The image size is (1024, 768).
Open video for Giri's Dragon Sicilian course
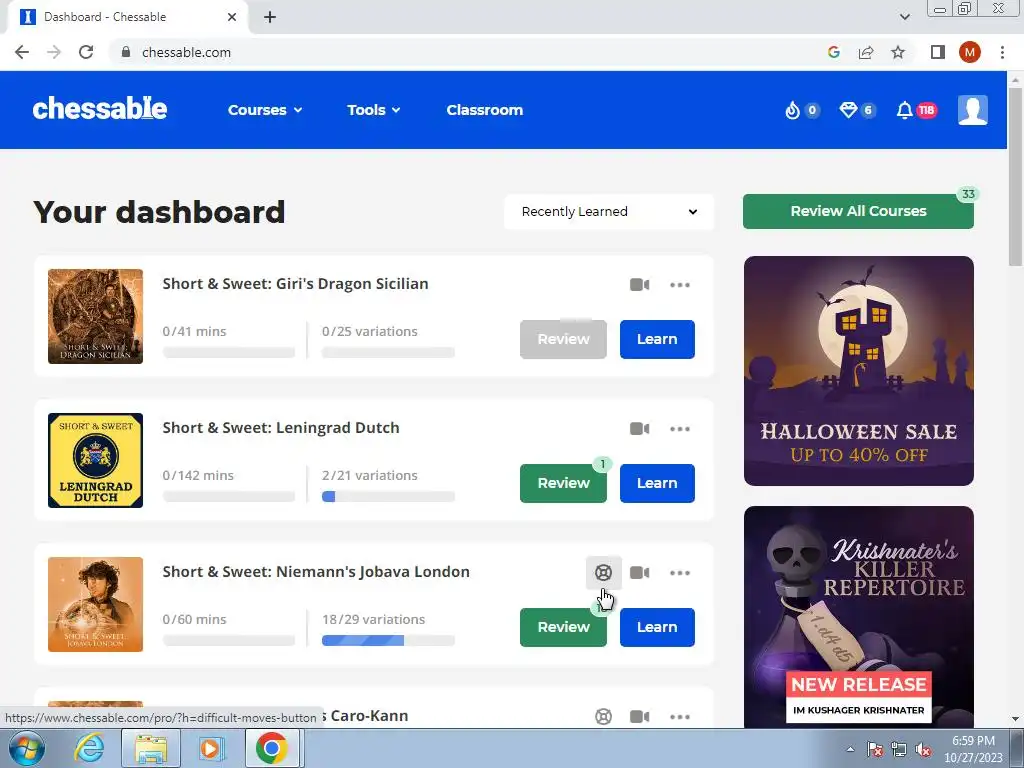pos(639,285)
